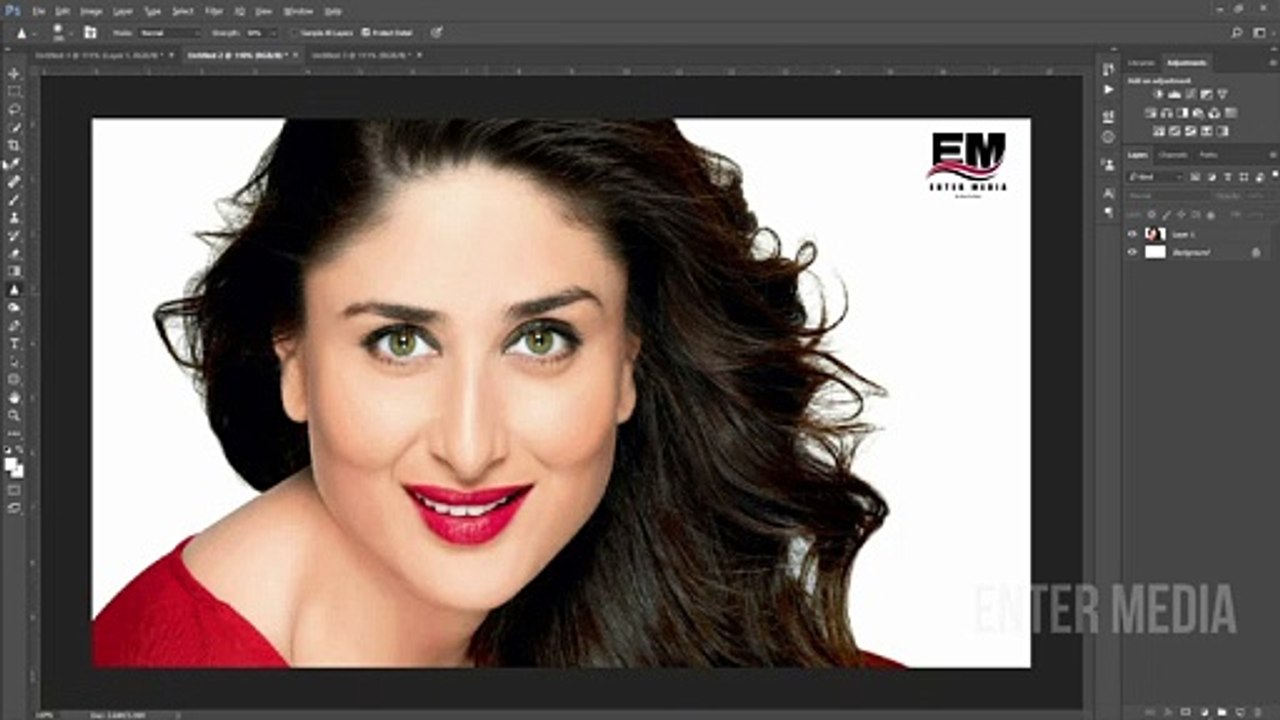Switch to the Channels tab
The height and width of the screenshot is (720, 1280).
(x=1173, y=155)
